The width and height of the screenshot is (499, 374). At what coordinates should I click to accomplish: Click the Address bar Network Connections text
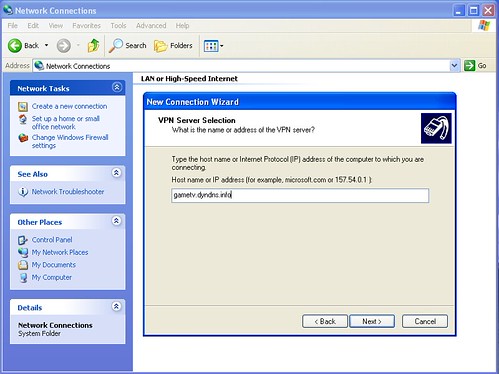click(78, 66)
